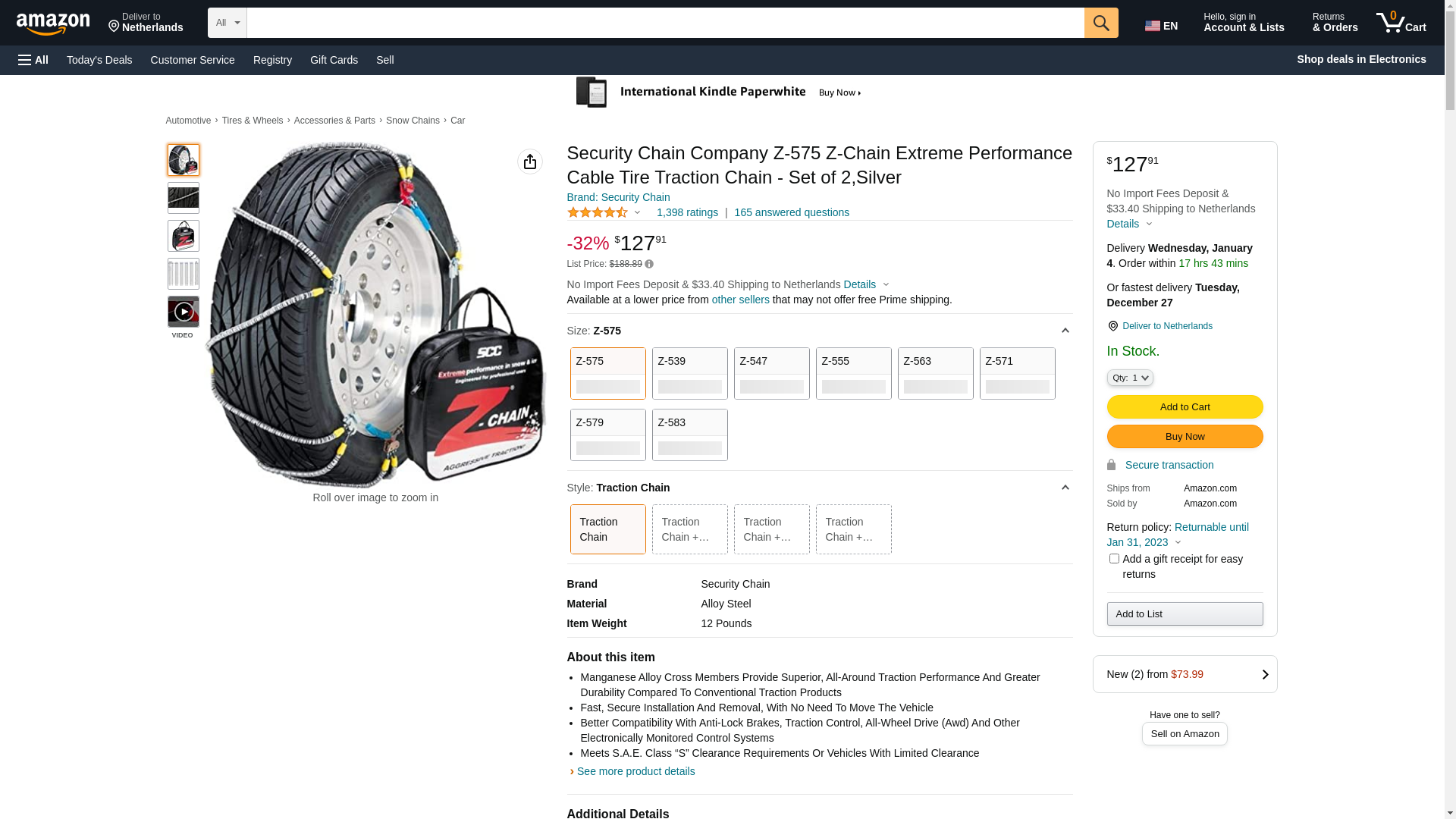Screen dimensions: 1456x819
Task: Open the Qty quantity dropdown
Action: [x=1130, y=378]
